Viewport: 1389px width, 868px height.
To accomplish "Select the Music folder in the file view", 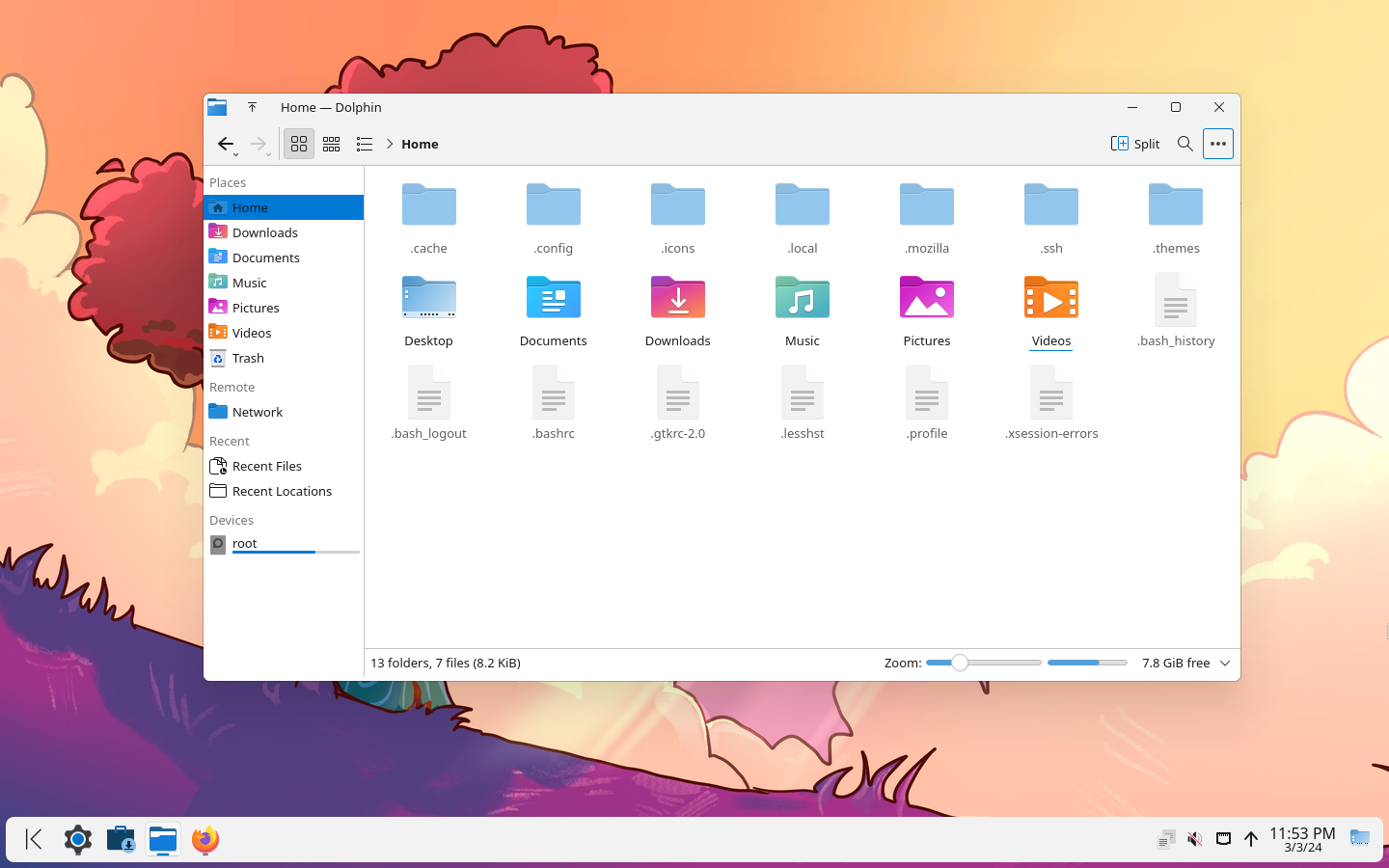I will [x=802, y=297].
